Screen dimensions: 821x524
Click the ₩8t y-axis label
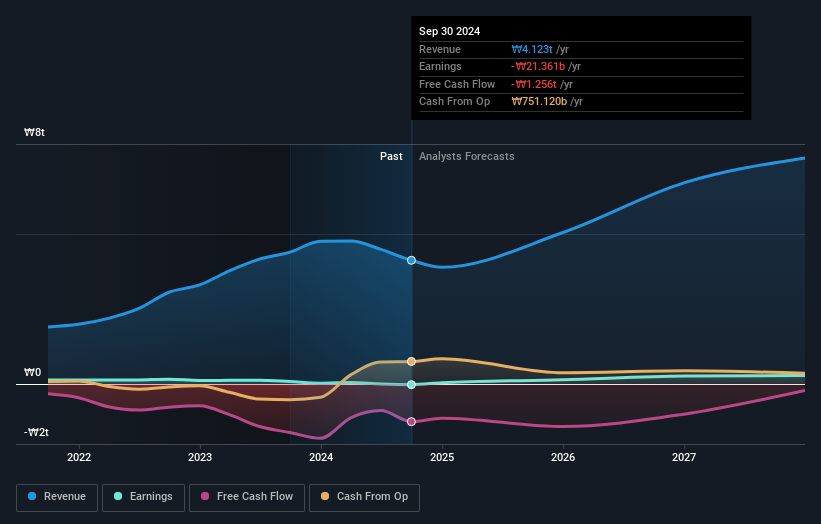tap(35, 132)
